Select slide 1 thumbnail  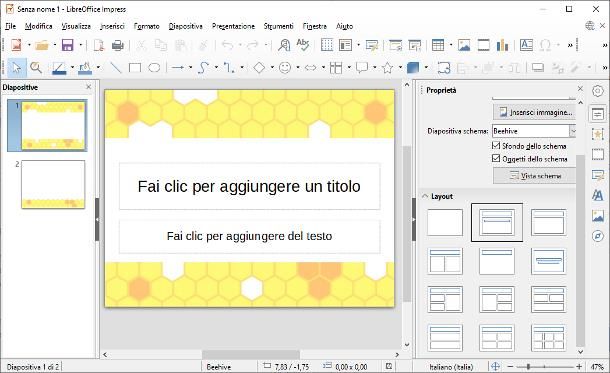tap(54, 125)
